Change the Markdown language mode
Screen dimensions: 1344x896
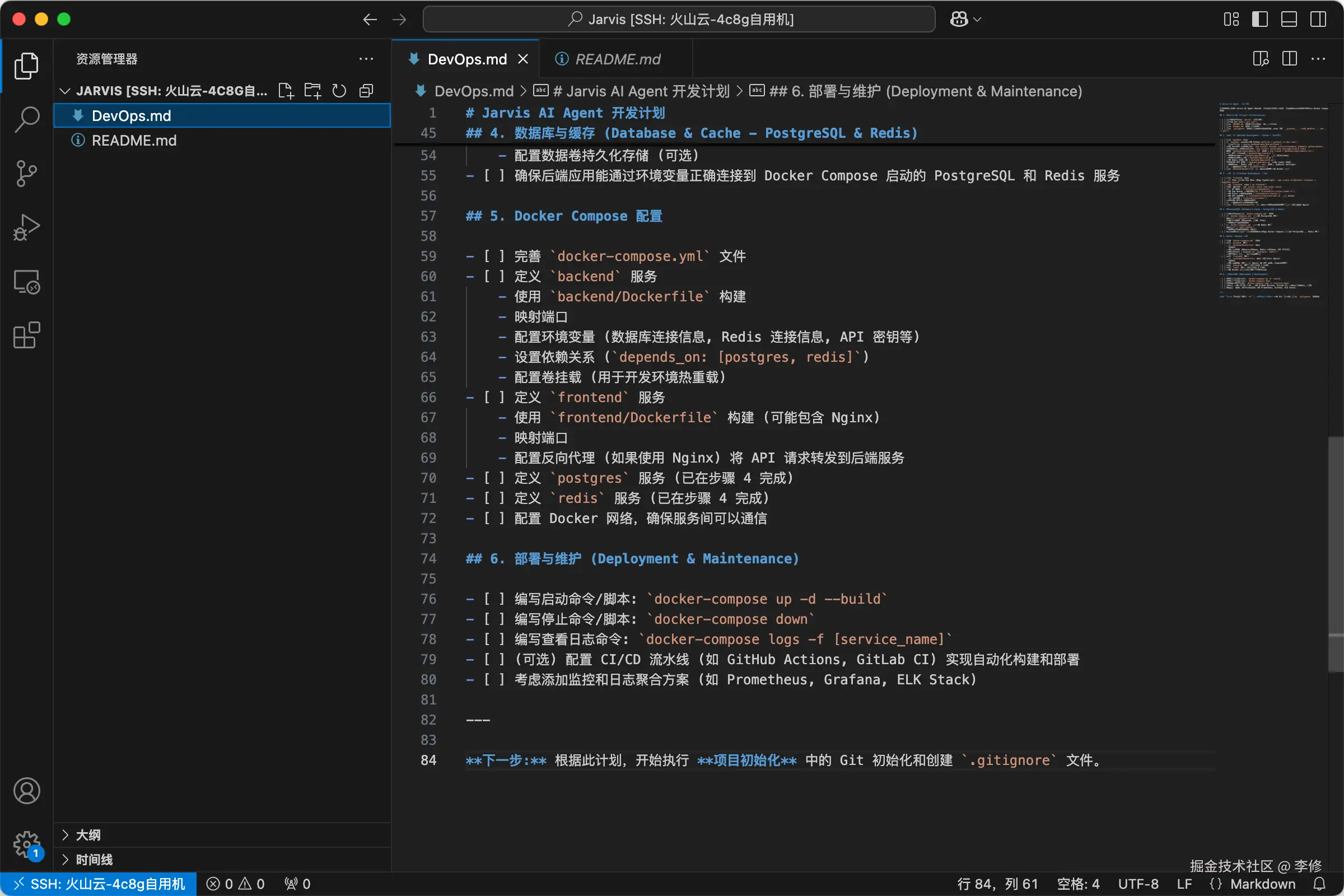click(1262, 884)
